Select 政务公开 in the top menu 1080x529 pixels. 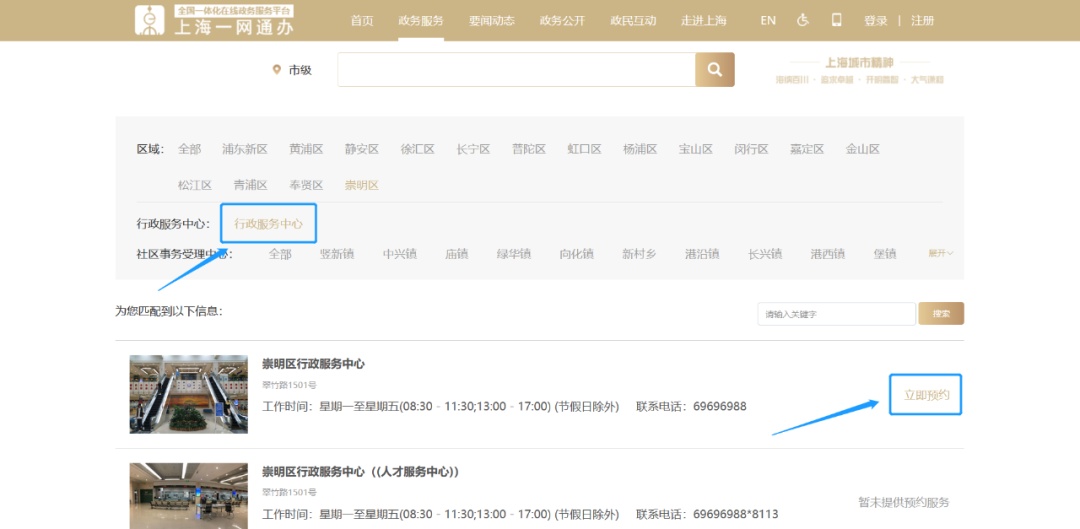coord(562,20)
